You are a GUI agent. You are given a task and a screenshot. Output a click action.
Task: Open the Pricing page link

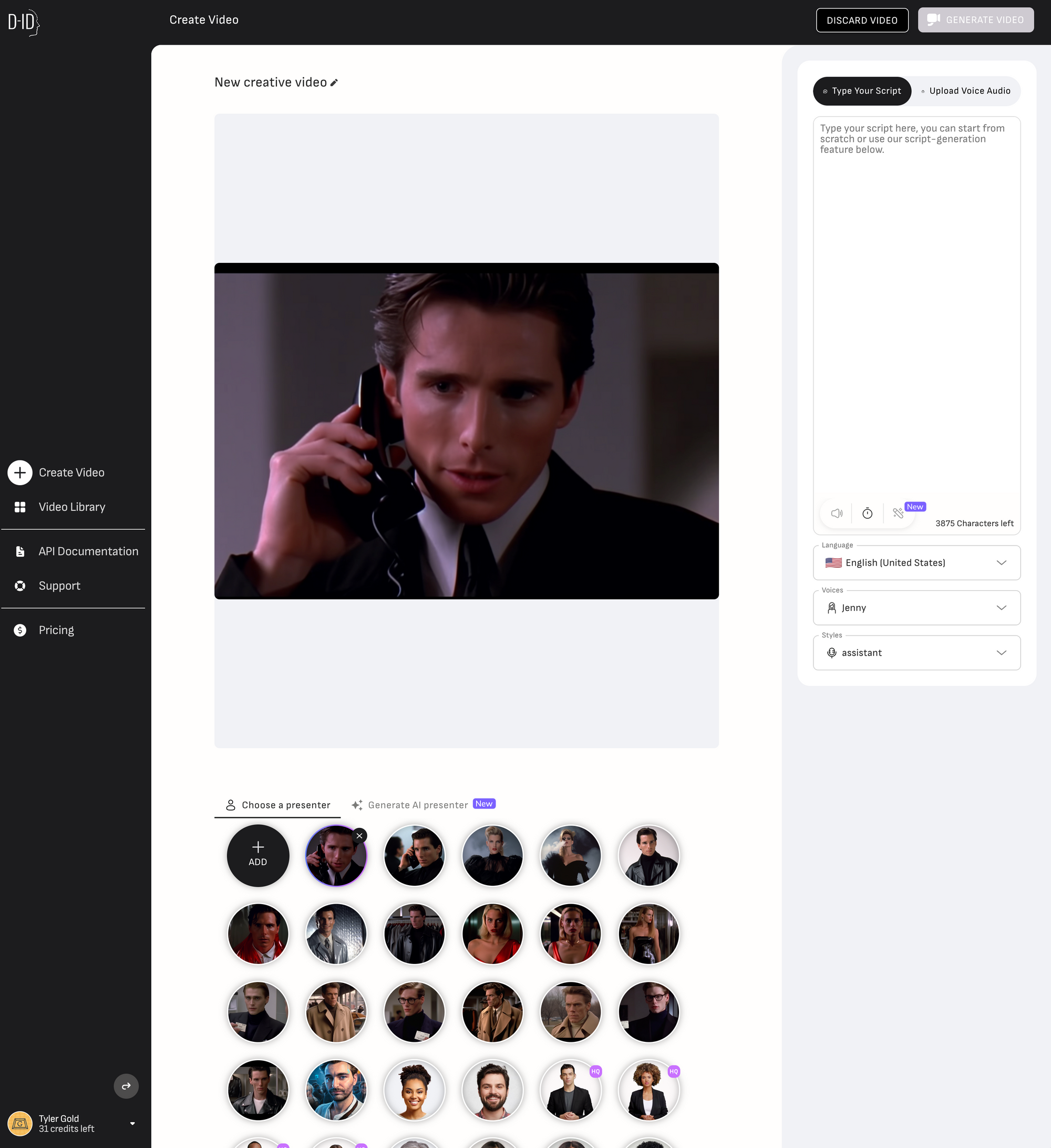pyautogui.click(x=56, y=630)
